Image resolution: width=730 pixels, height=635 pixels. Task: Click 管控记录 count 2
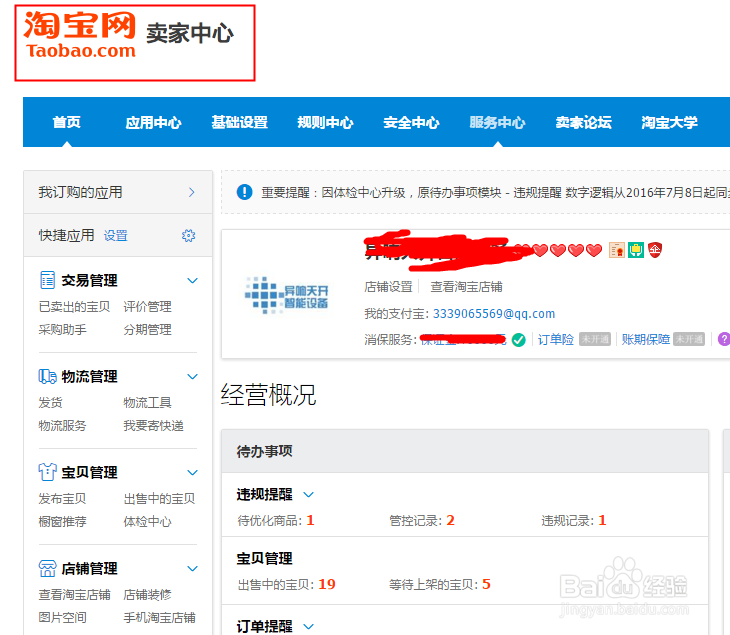(x=450, y=520)
